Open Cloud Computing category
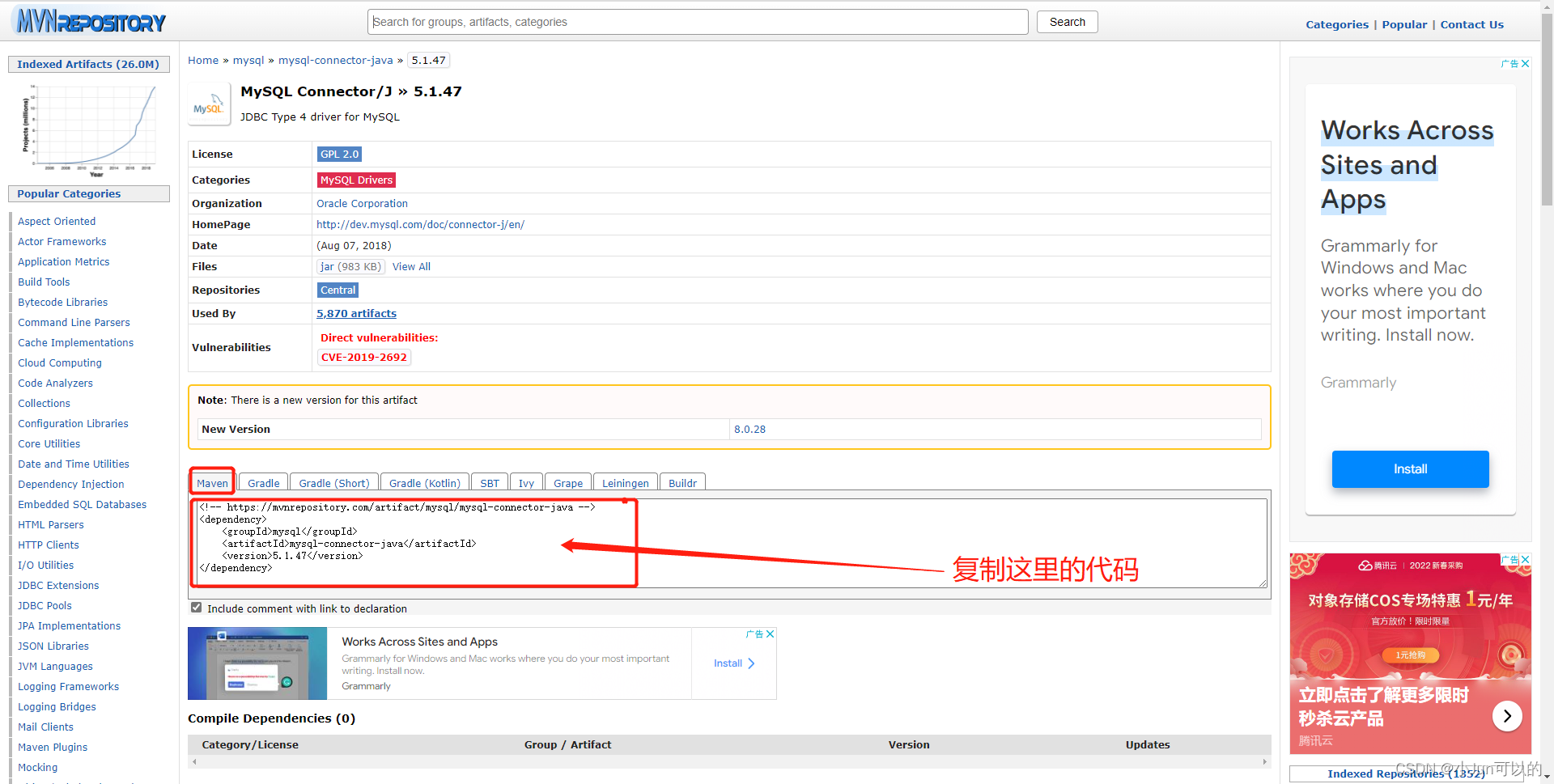 pyautogui.click(x=60, y=363)
